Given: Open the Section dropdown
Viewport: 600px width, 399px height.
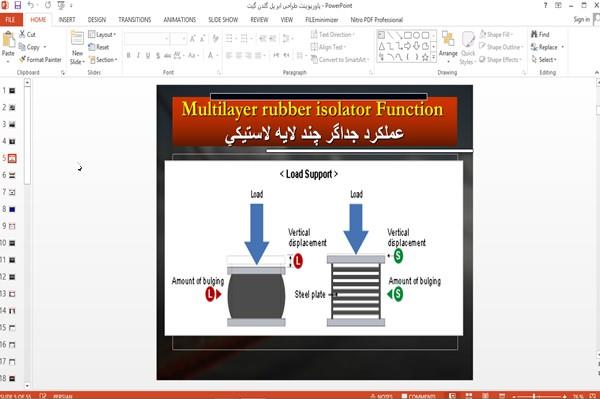Looking at the screenshot, I should point(103,60).
